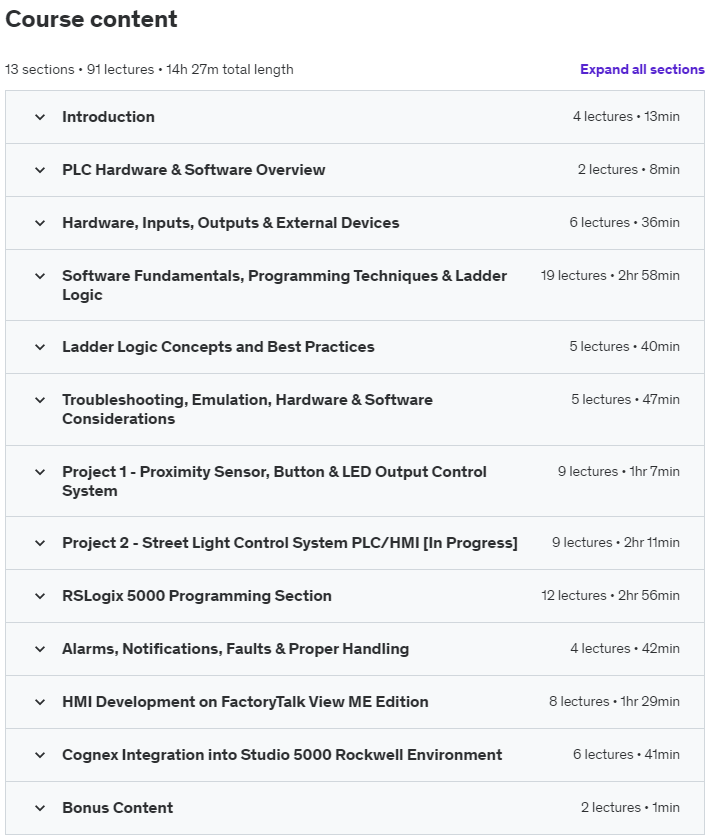Click chevron next to Project 1 section

40,472
